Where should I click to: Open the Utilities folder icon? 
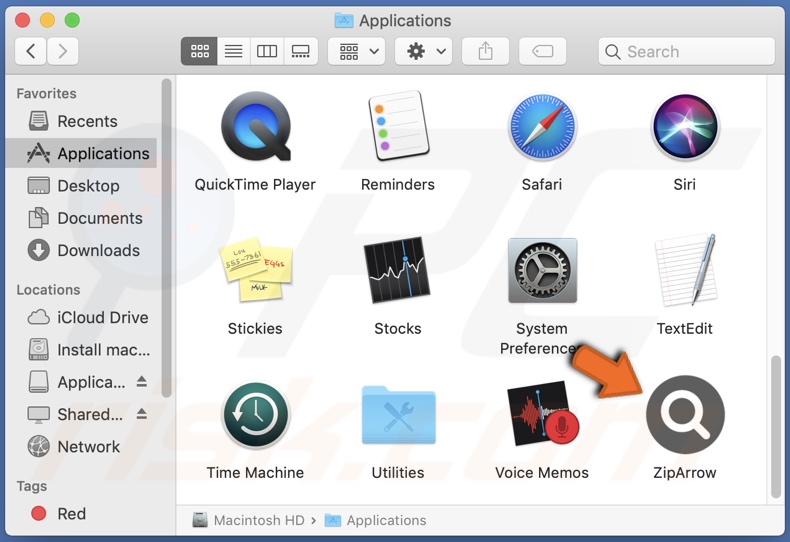(399, 415)
